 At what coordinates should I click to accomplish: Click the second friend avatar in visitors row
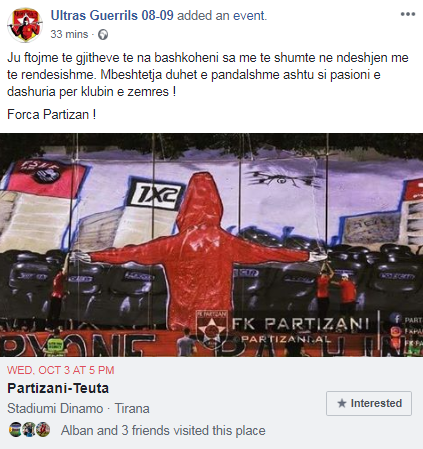click(x=29, y=430)
